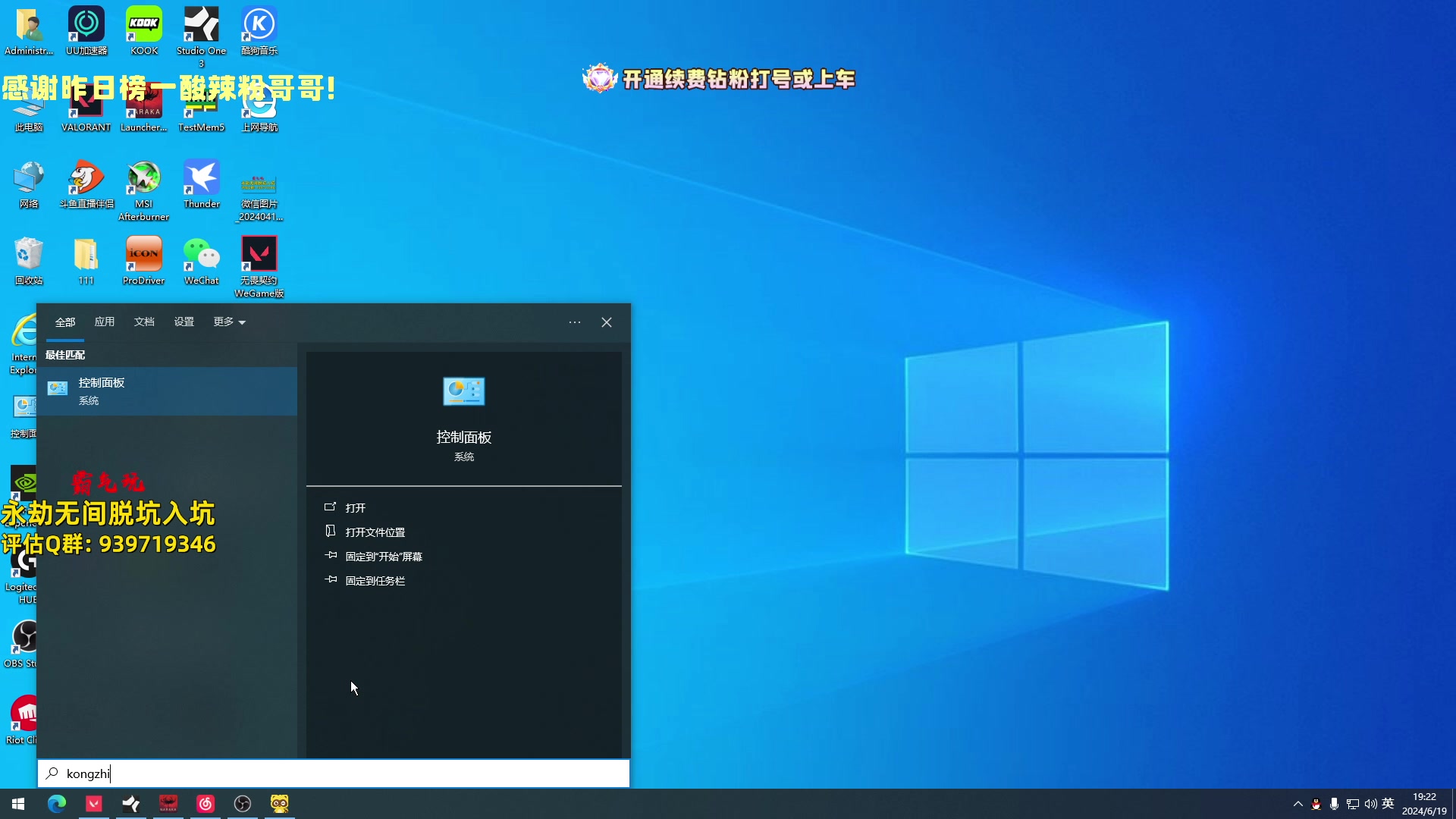The width and height of the screenshot is (1456, 819).
Task: Switch to the 全部 search tab
Action: pos(65,322)
